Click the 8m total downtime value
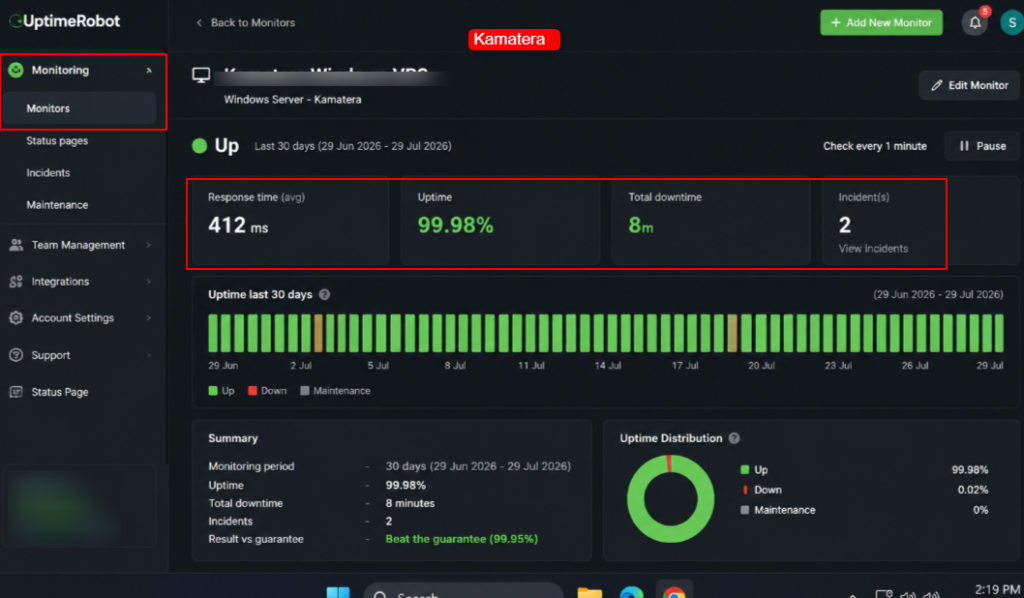The image size is (1024, 598). (x=641, y=225)
